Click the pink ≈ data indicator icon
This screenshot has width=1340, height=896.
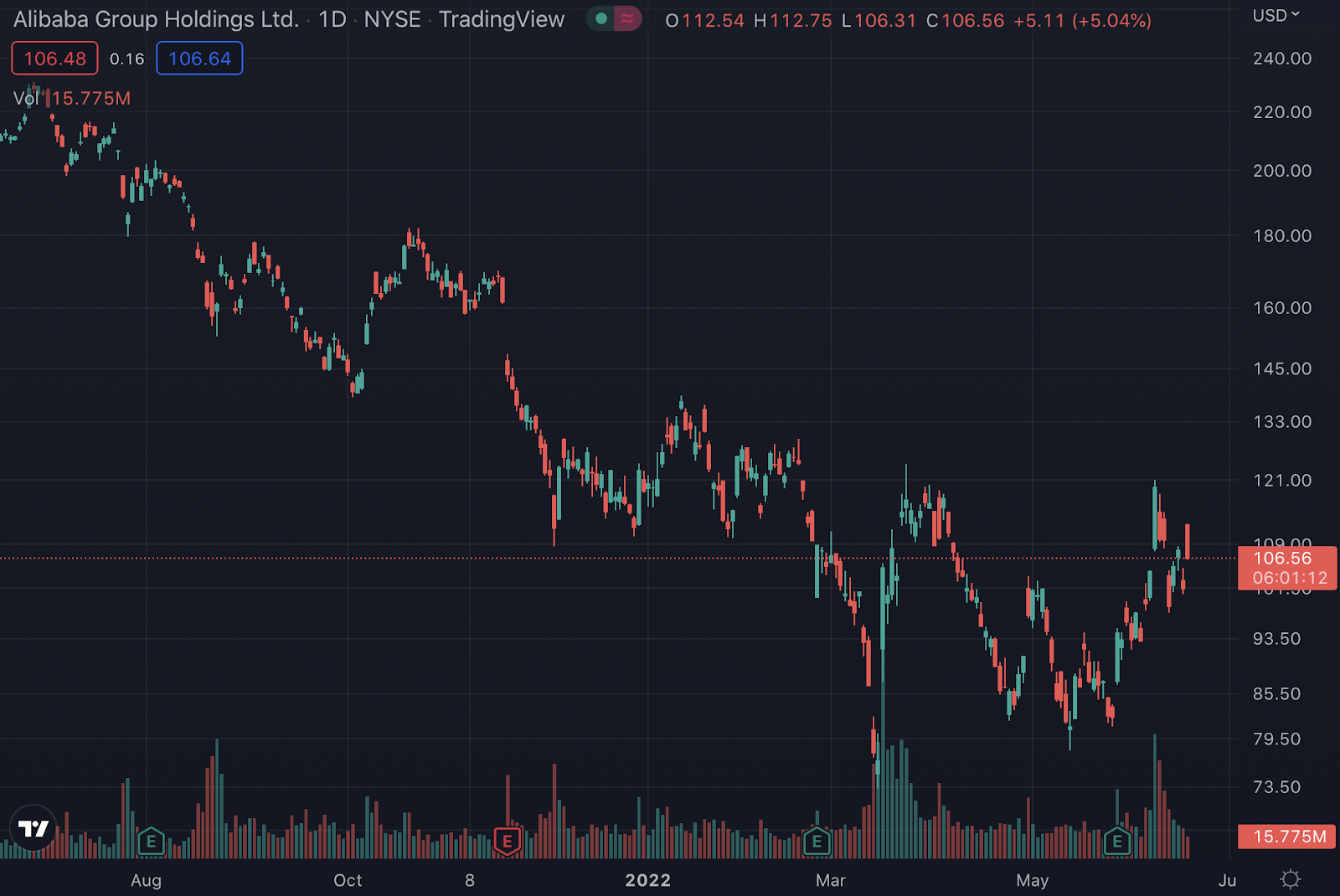[x=627, y=18]
